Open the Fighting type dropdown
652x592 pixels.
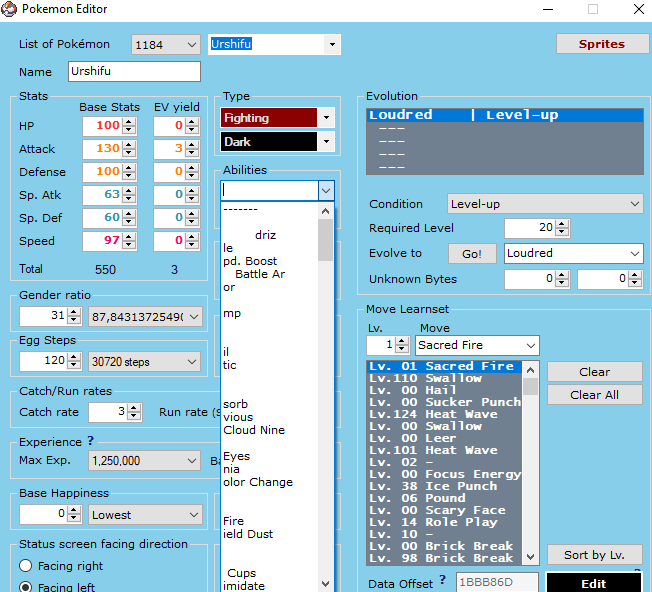point(325,118)
